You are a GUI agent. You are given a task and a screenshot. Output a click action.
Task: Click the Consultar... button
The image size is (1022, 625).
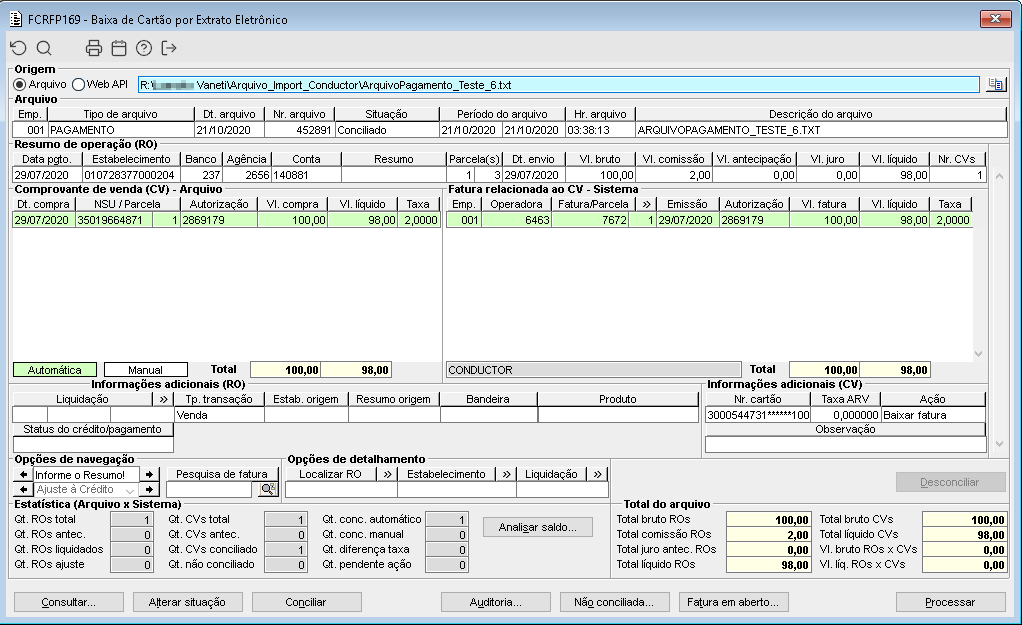68,602
